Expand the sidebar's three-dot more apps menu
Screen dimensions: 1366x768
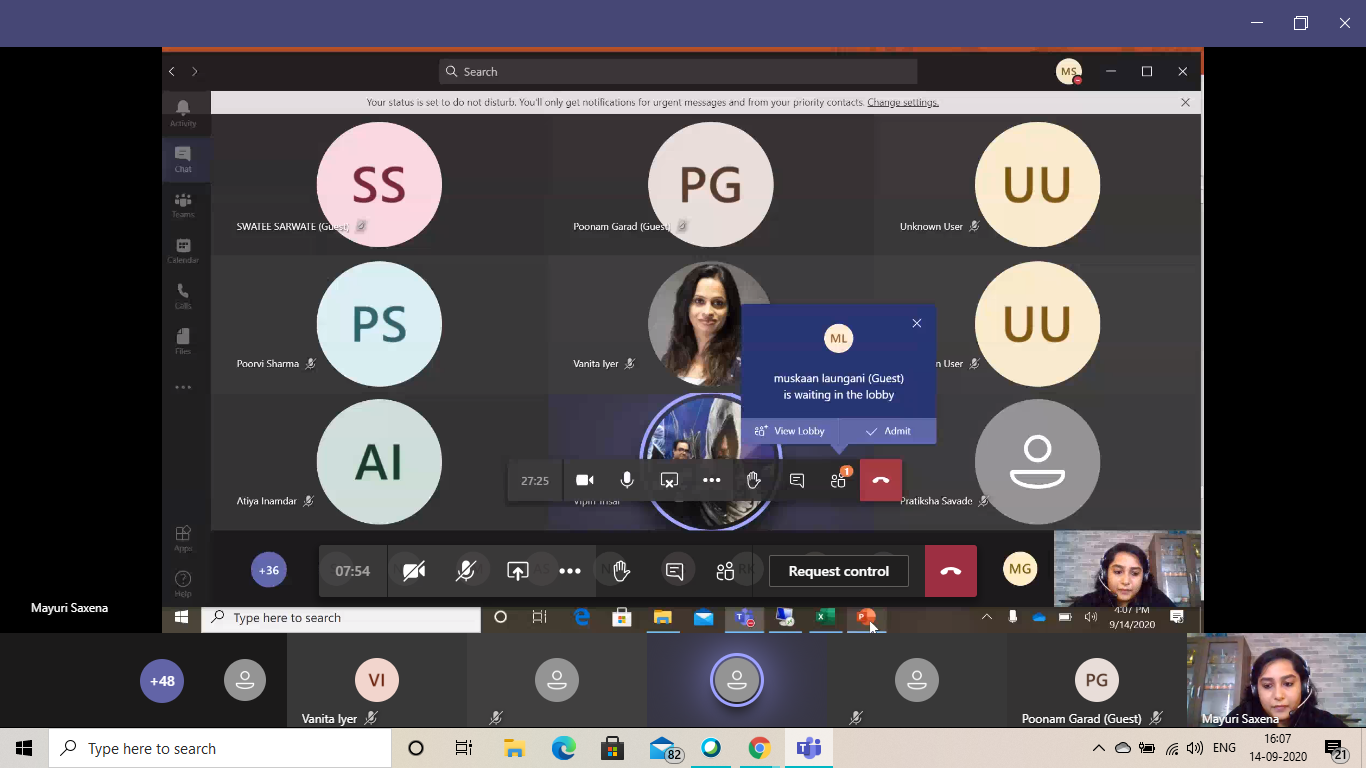(183, 387)
